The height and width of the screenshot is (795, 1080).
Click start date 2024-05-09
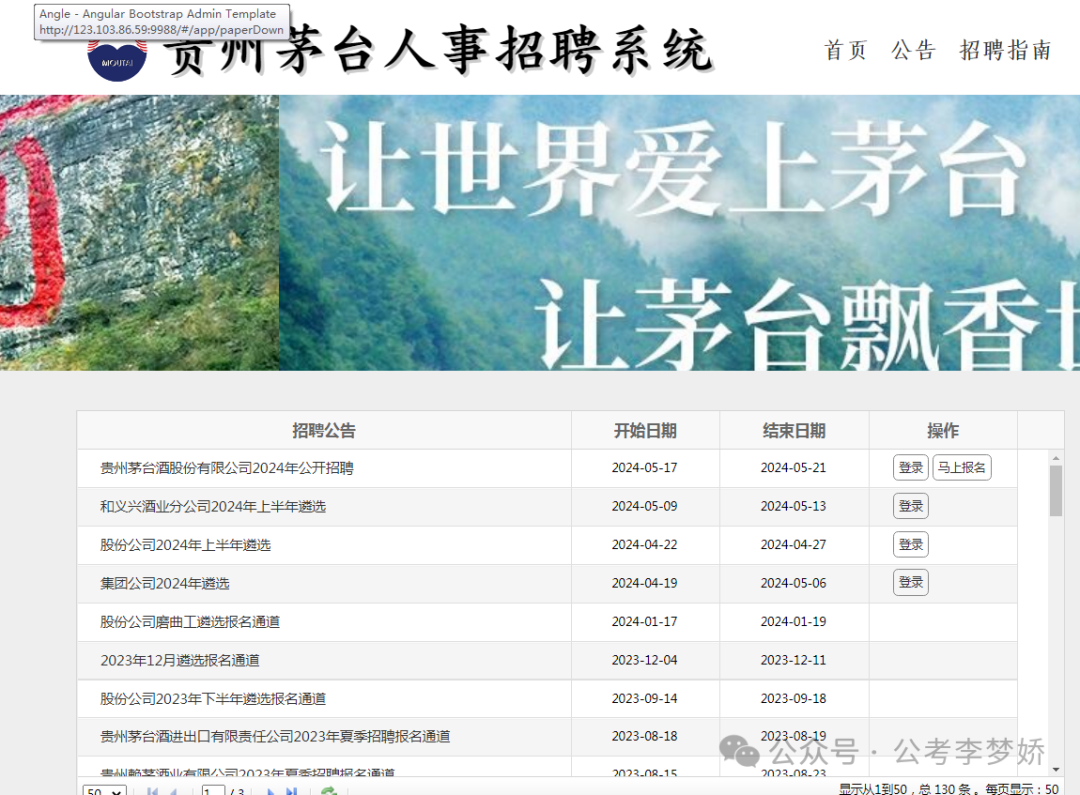click(x=645, y=506)
